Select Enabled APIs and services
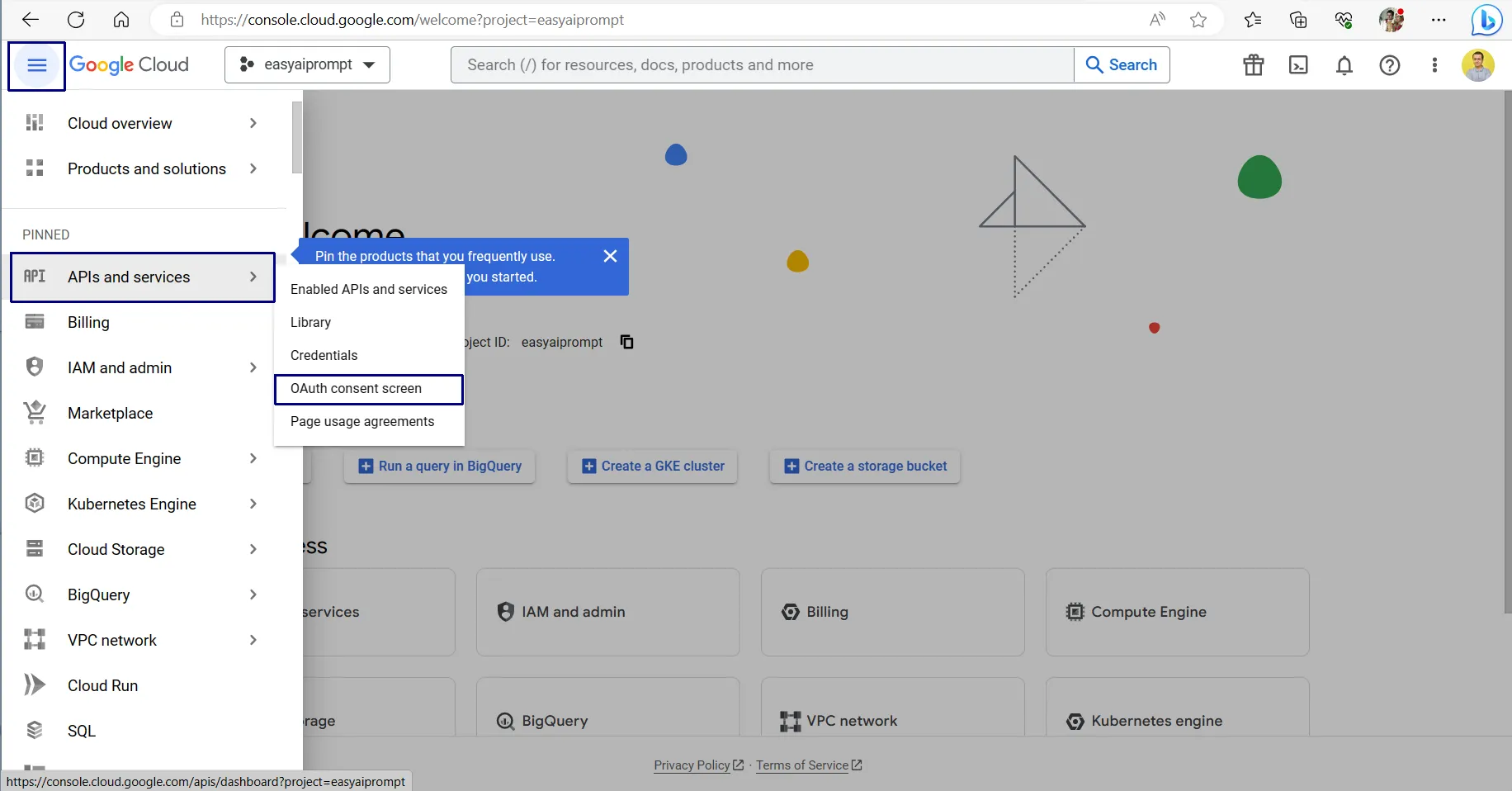 click(x=369, y=289)
